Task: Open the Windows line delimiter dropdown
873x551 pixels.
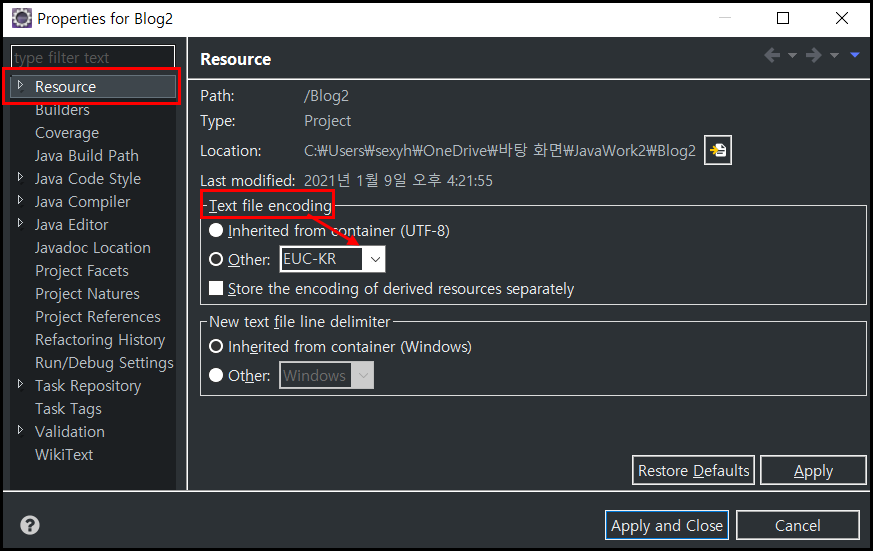Action: [x=363, y=376]
